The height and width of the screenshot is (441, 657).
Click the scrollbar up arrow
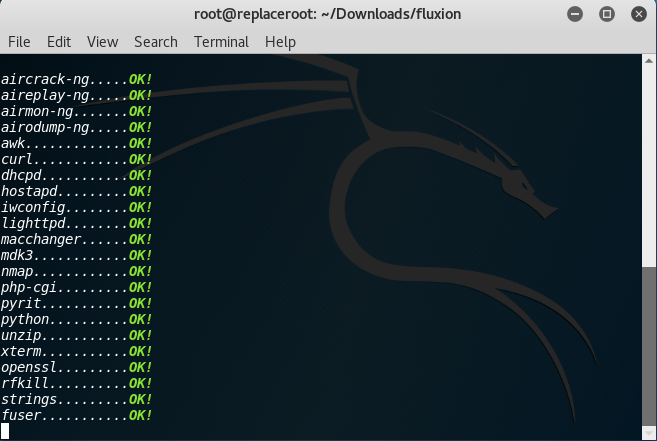coord(649,61)
